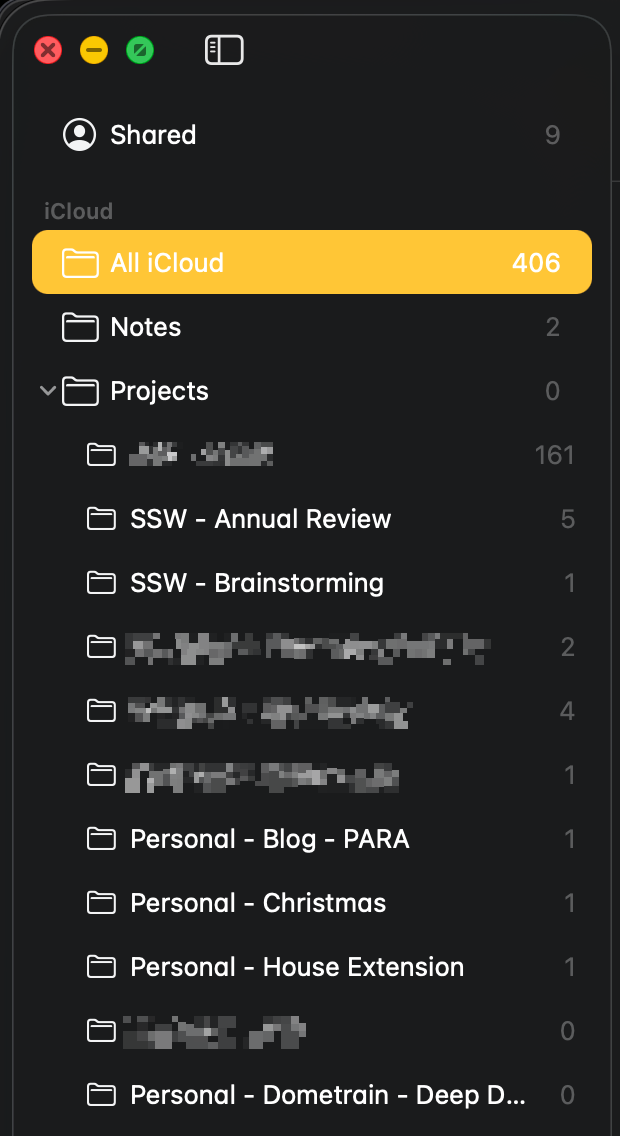Click the Personal - House Extension folder icon
Screen dimensions: 620x1136
point(101,967)
